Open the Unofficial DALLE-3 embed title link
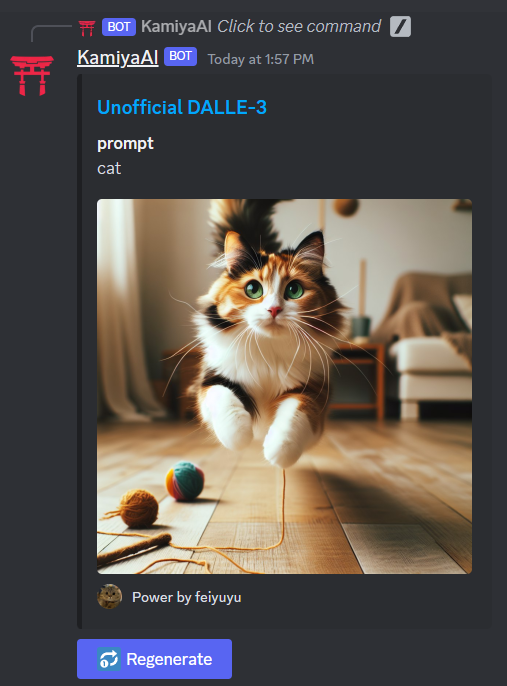The width and height of the screenshot is (507, 686). (182, 107)
